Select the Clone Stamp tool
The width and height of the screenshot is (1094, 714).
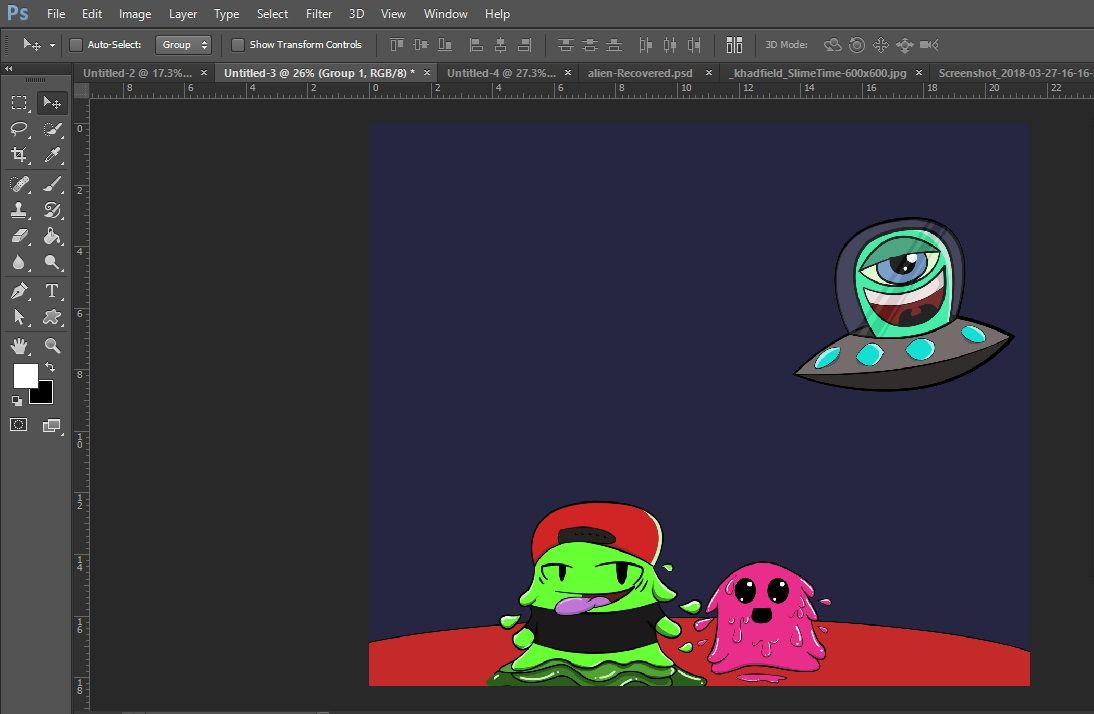[19, 209]
